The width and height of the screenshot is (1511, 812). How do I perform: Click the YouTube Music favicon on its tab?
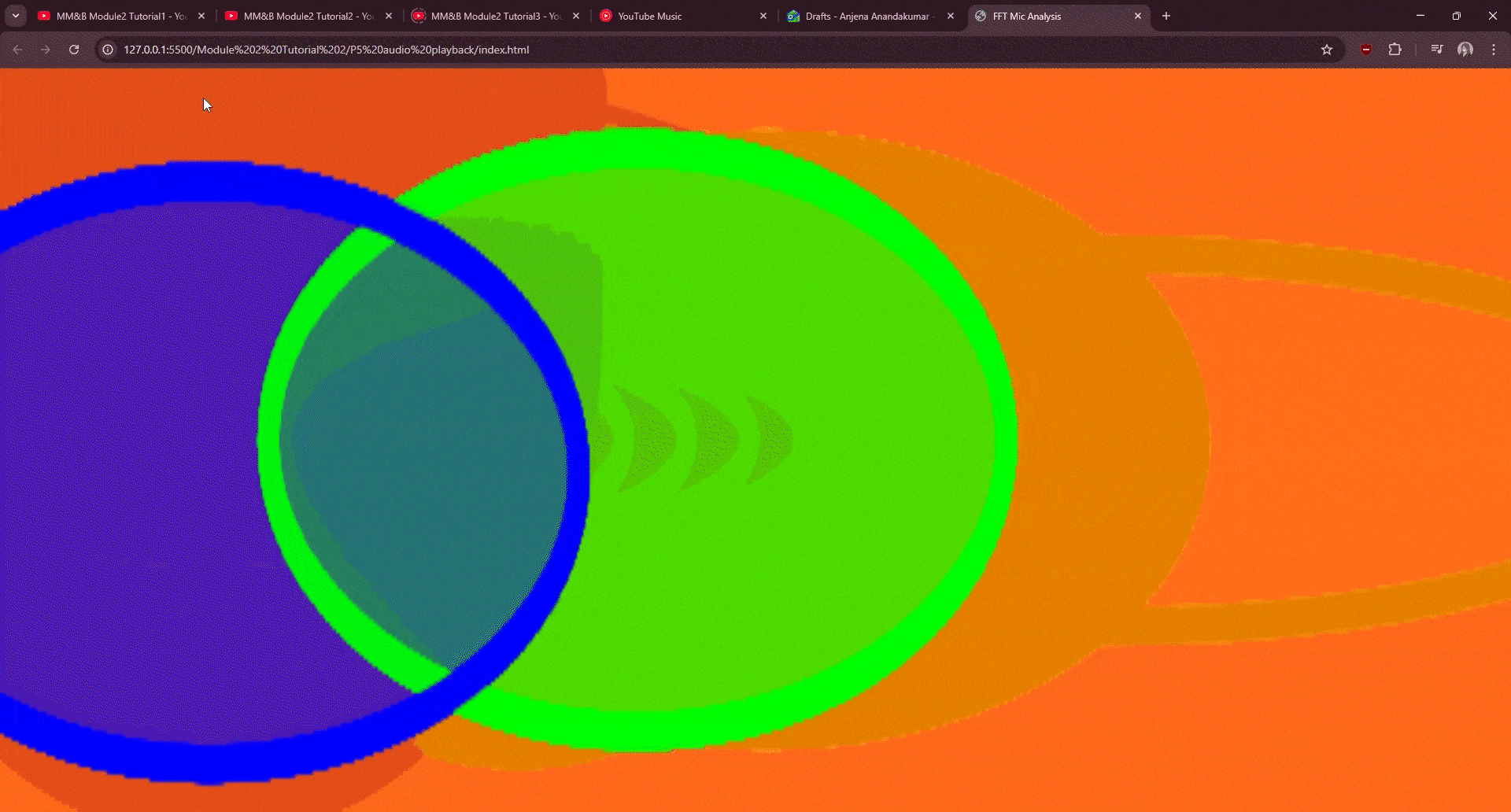[x=607, y=16]
